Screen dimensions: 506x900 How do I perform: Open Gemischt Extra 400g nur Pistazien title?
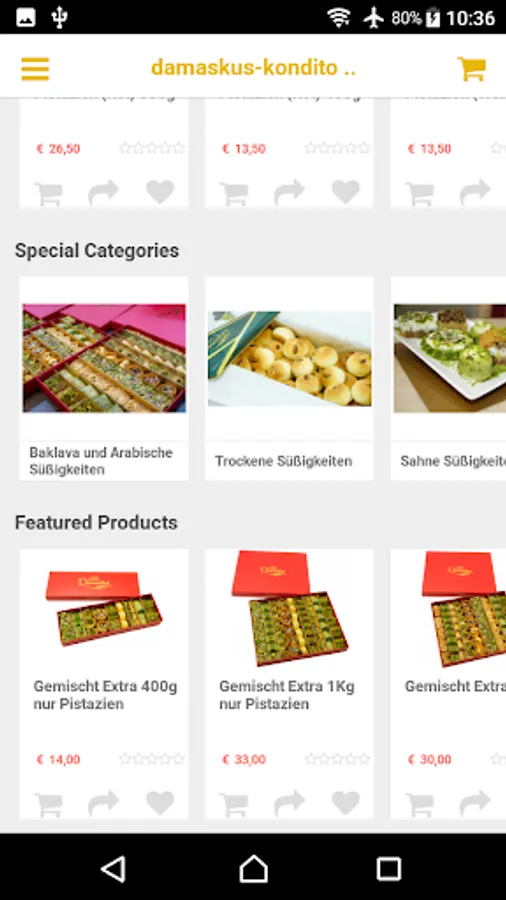pos(105,695)
